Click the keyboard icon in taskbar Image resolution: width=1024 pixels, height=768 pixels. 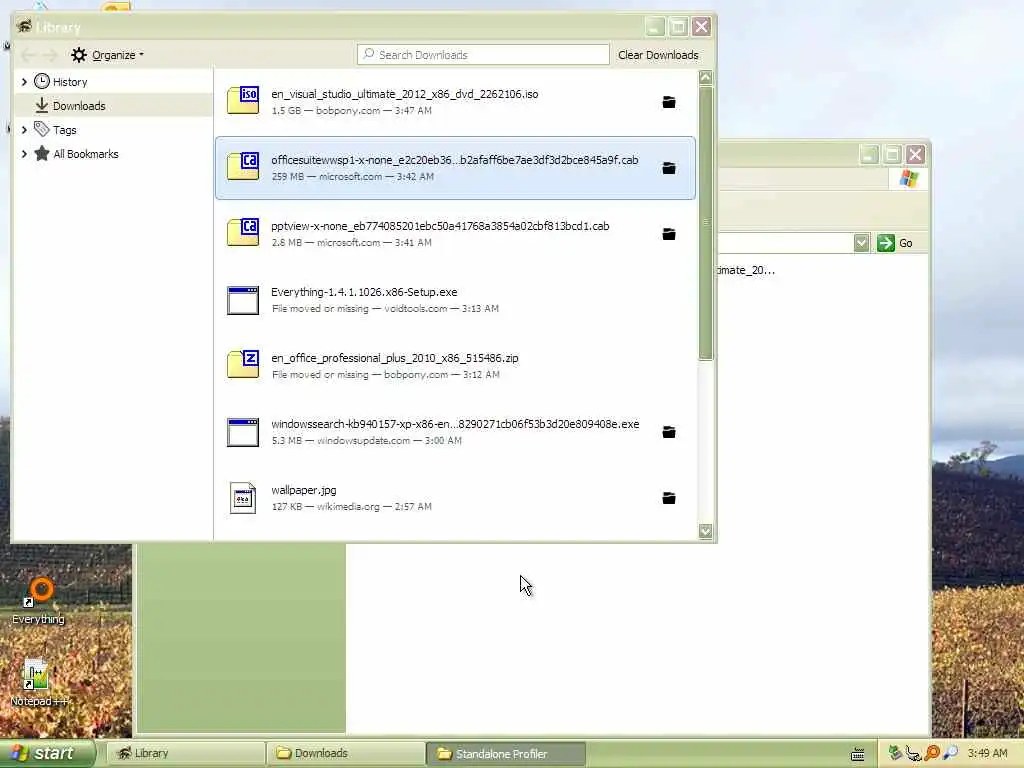pos(857,754)
